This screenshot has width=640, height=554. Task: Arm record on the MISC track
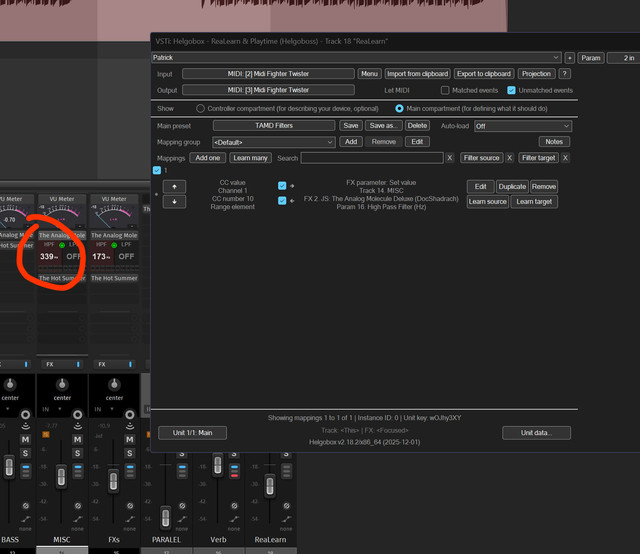78,415
